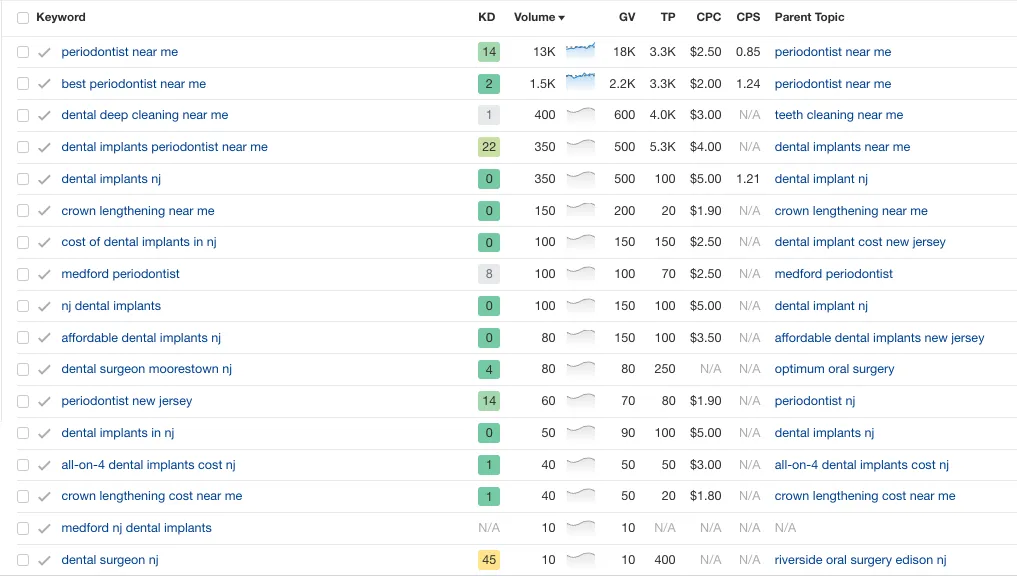View volume trend chart for periodontist near me

click(x=580, y=50)
